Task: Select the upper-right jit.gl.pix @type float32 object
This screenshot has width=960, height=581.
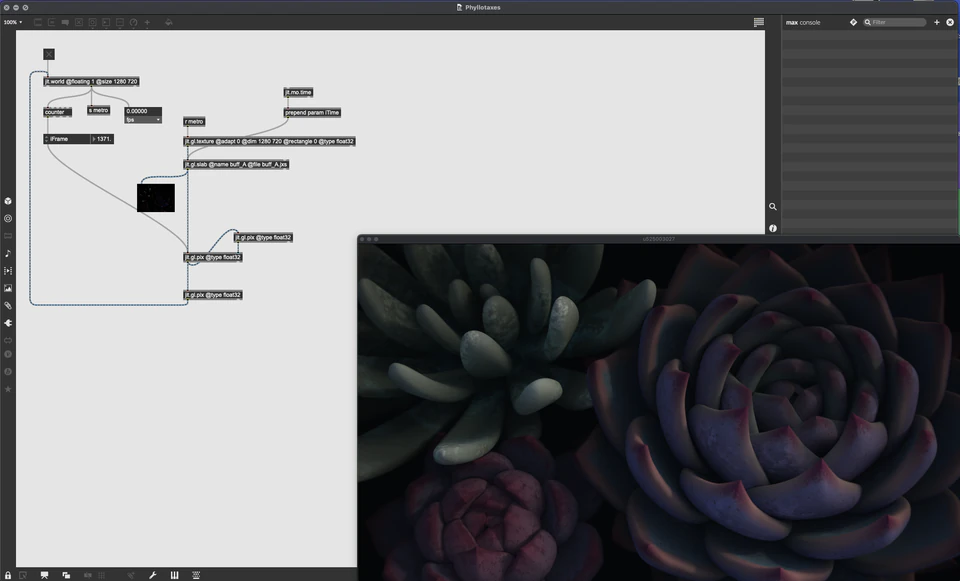Action: [x=264, y=238]
